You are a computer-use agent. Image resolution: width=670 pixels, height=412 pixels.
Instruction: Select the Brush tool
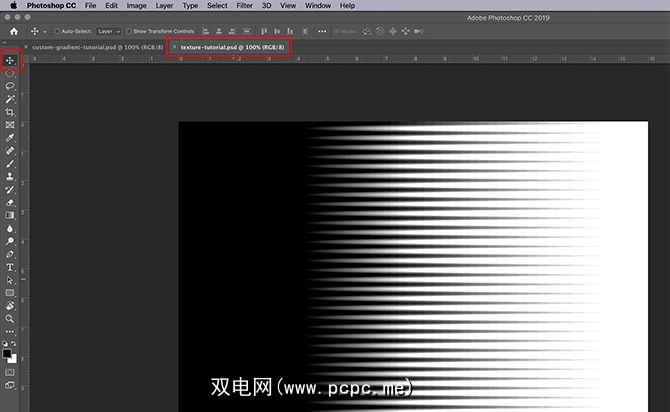tap(10, 164)
